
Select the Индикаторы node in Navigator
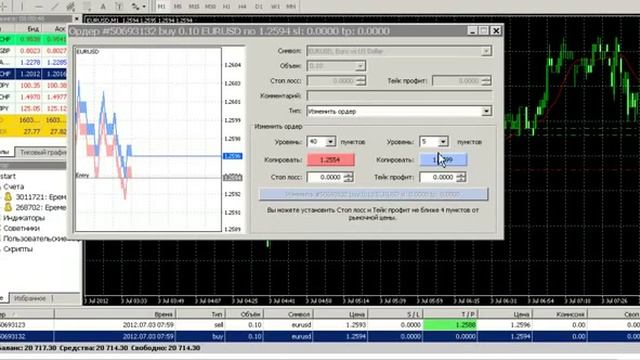[24, 218]
